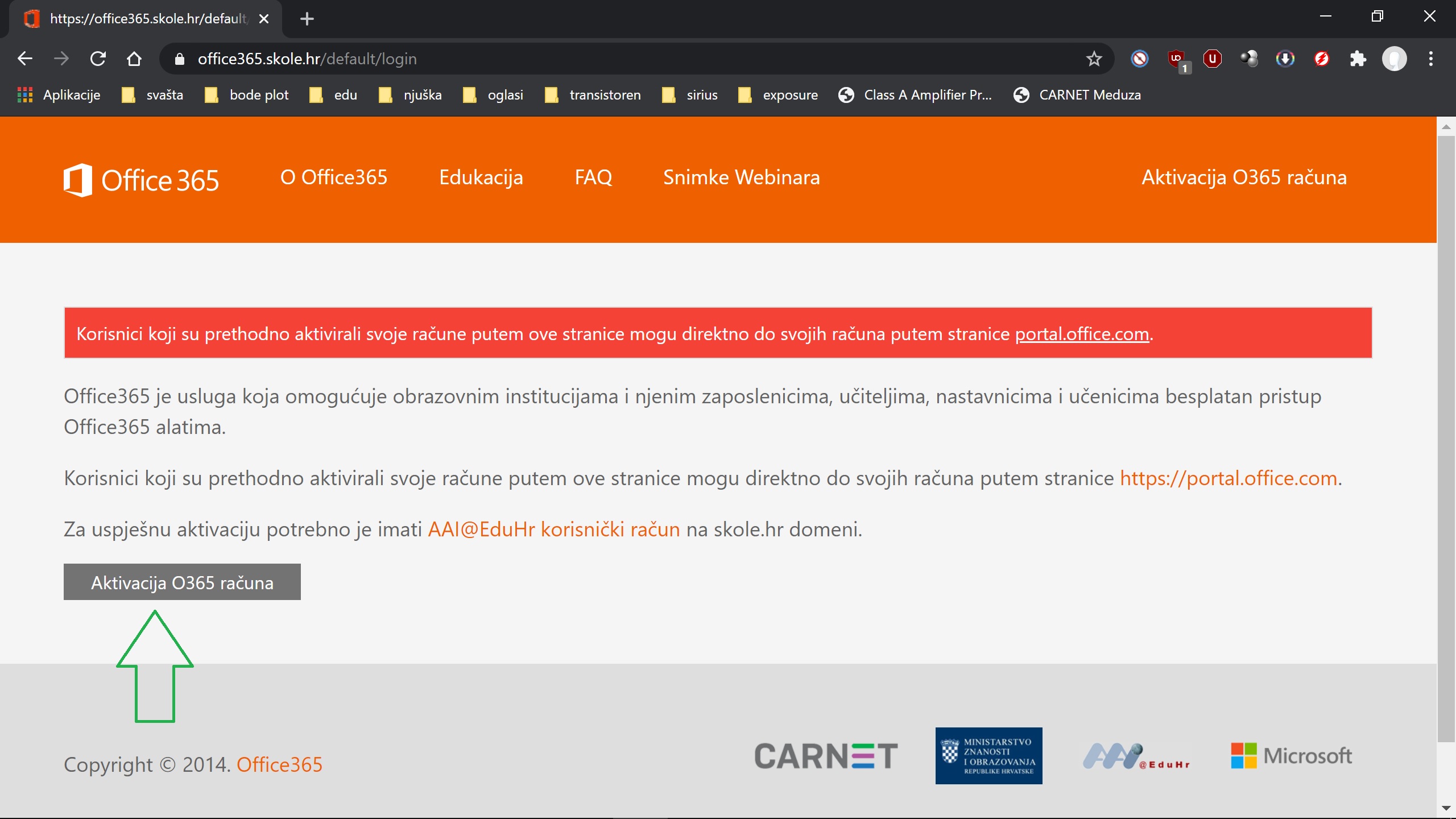Open the edu bookmark folder
The image size is (1456, 819).
(333, 95)
